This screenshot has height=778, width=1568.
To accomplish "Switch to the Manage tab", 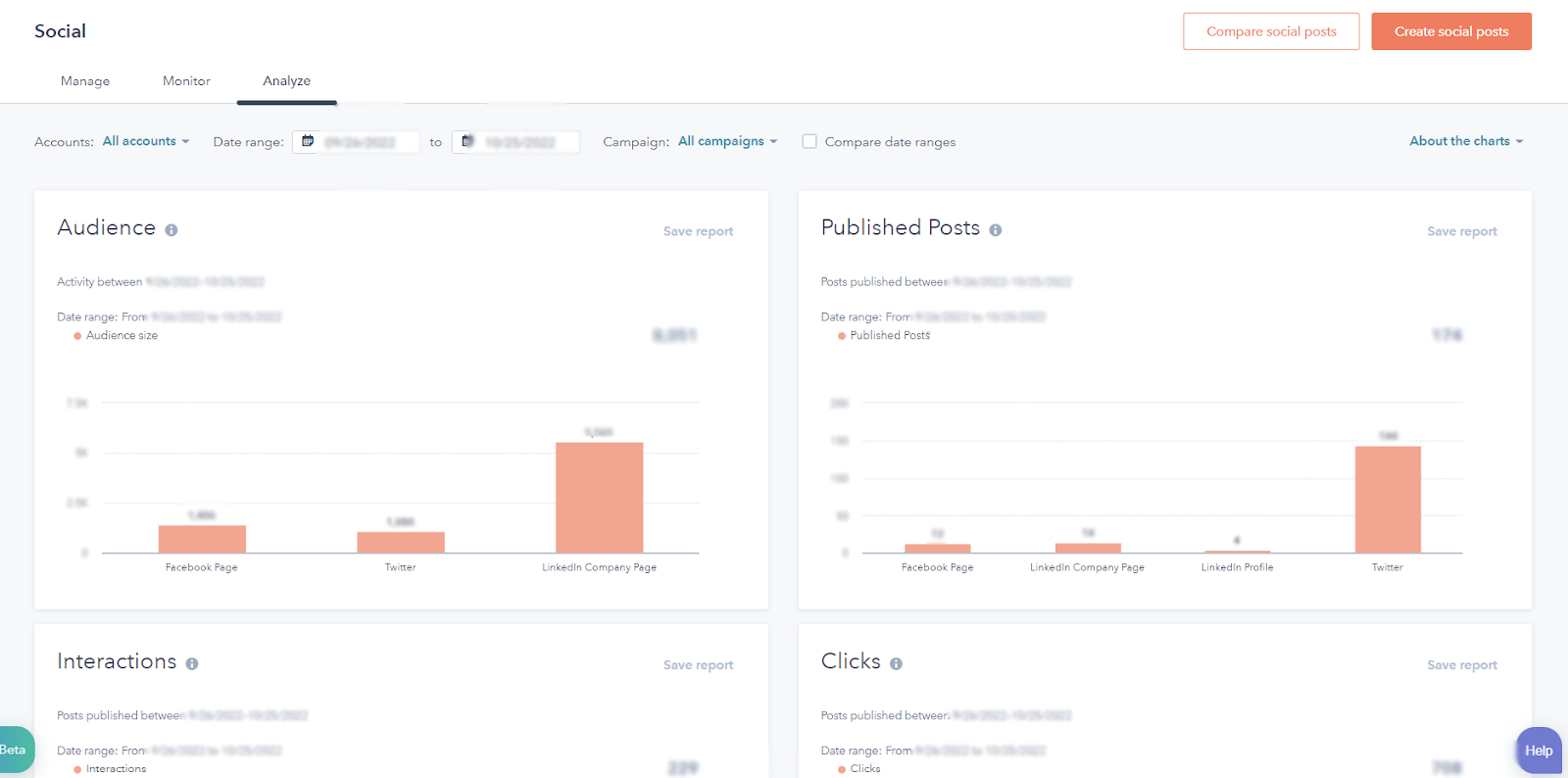I will 85,81.
